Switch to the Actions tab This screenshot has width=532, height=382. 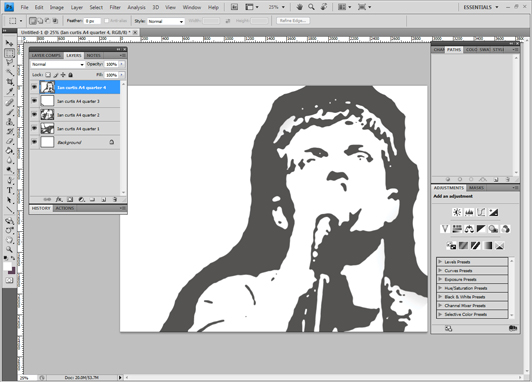(x=64, y=208)
